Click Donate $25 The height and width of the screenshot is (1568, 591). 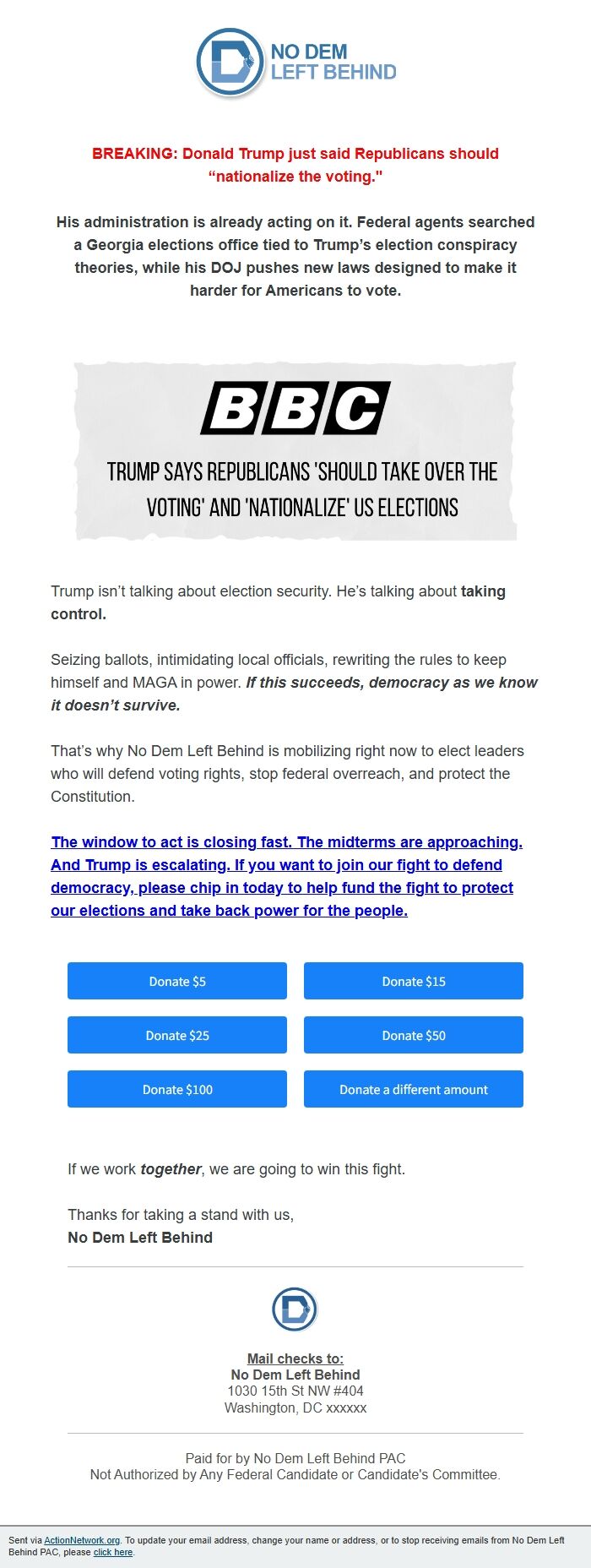[176, 1035]
